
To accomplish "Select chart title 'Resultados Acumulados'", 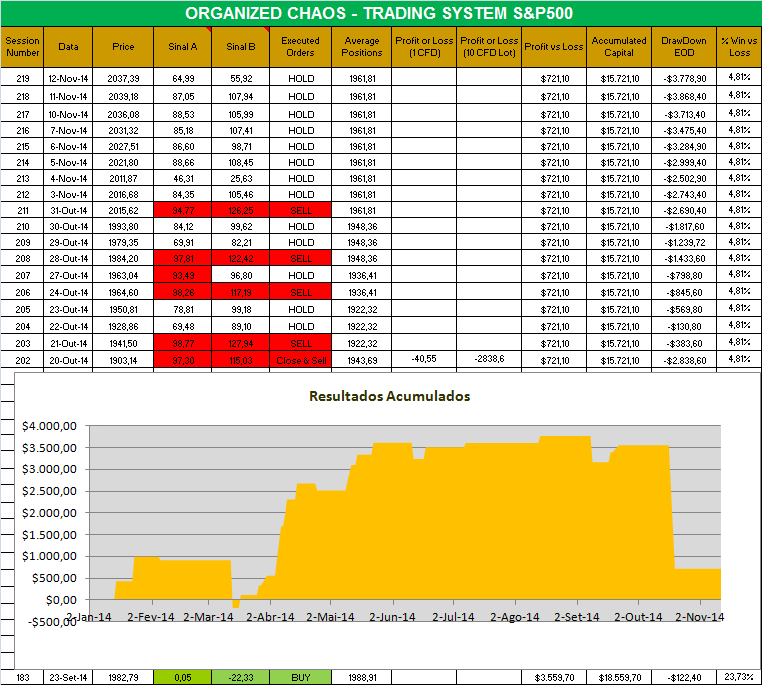I will (x=389, y=396).
